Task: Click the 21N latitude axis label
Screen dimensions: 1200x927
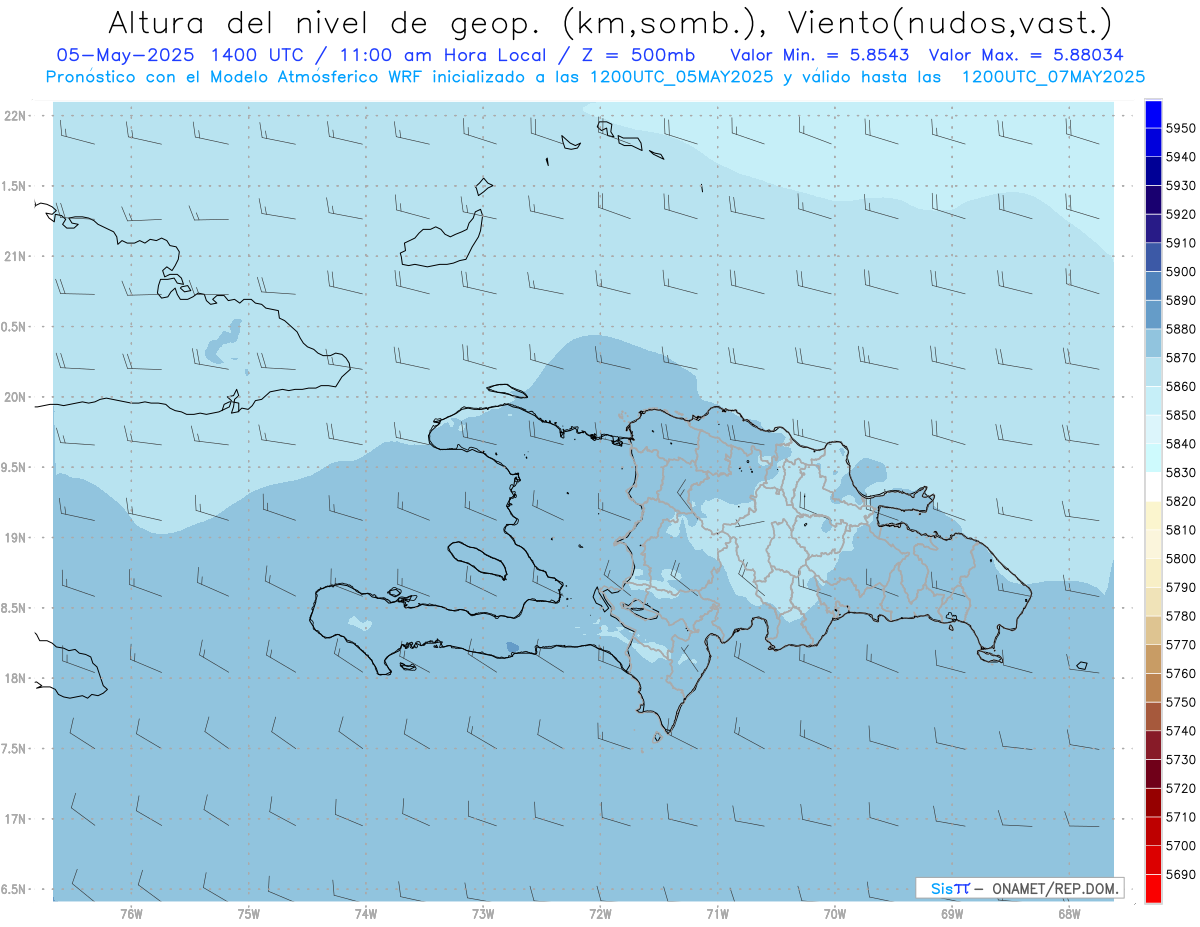Action: (x=15, y=256)
